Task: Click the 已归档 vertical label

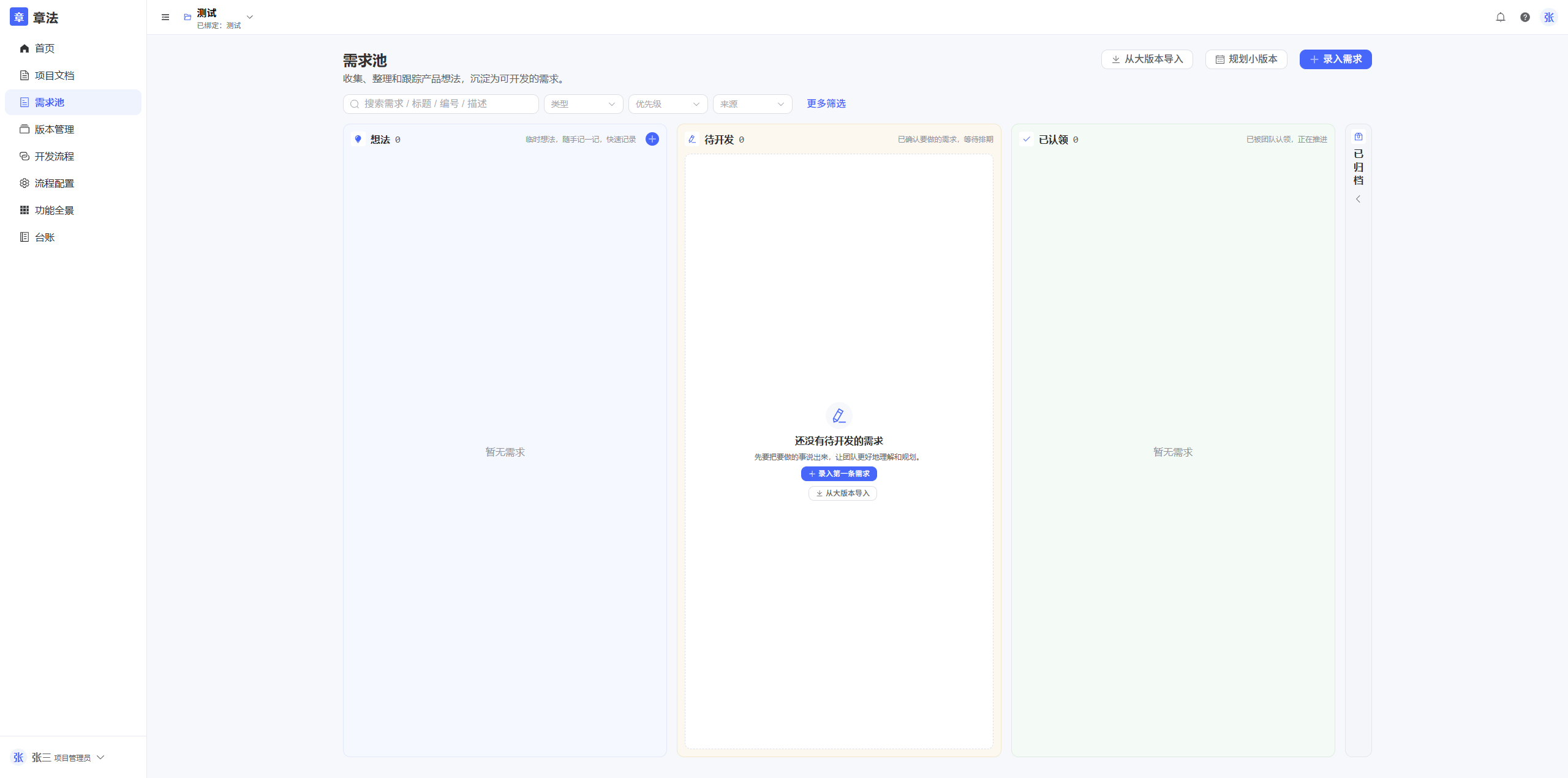Action: [1359, 166]
